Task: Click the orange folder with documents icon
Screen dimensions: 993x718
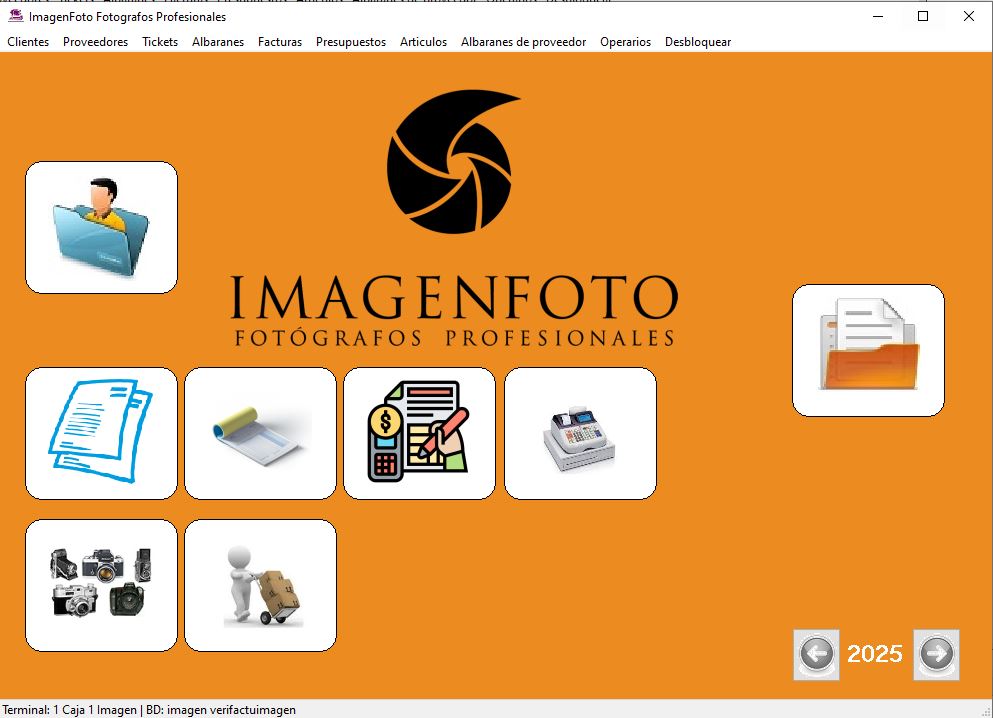Action: pyautogui.click(x=868, y=350)
